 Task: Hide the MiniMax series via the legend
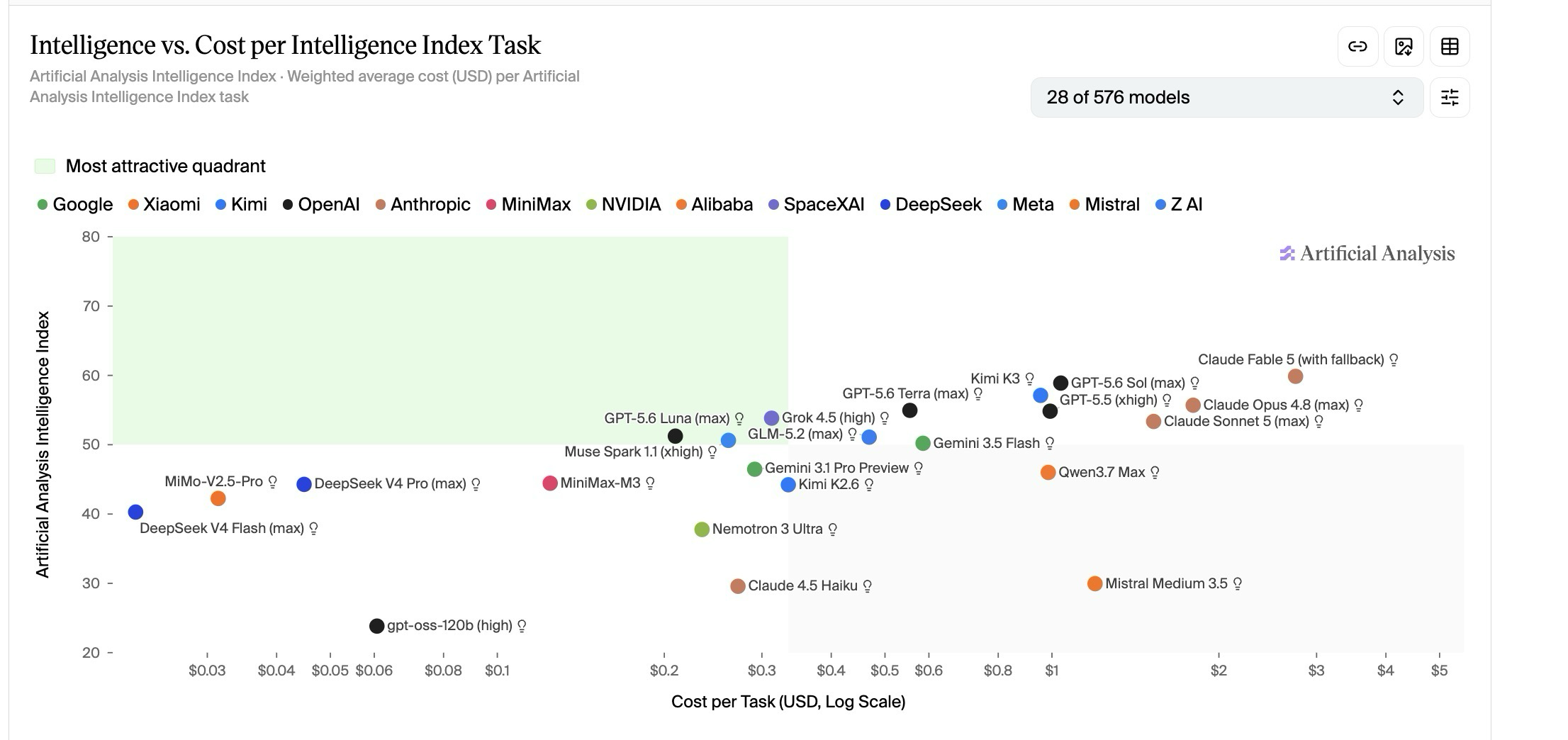pyautogui.click(x=528, y=205)
